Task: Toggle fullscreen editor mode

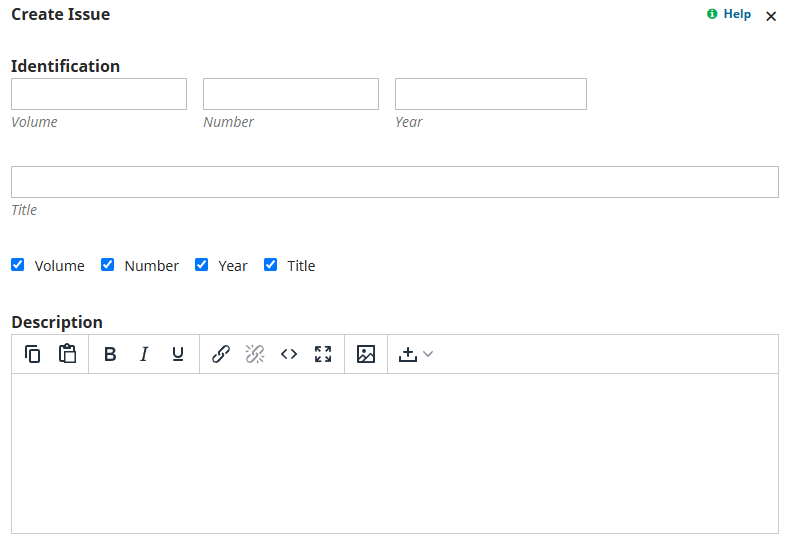Action: tap(323, 354)
